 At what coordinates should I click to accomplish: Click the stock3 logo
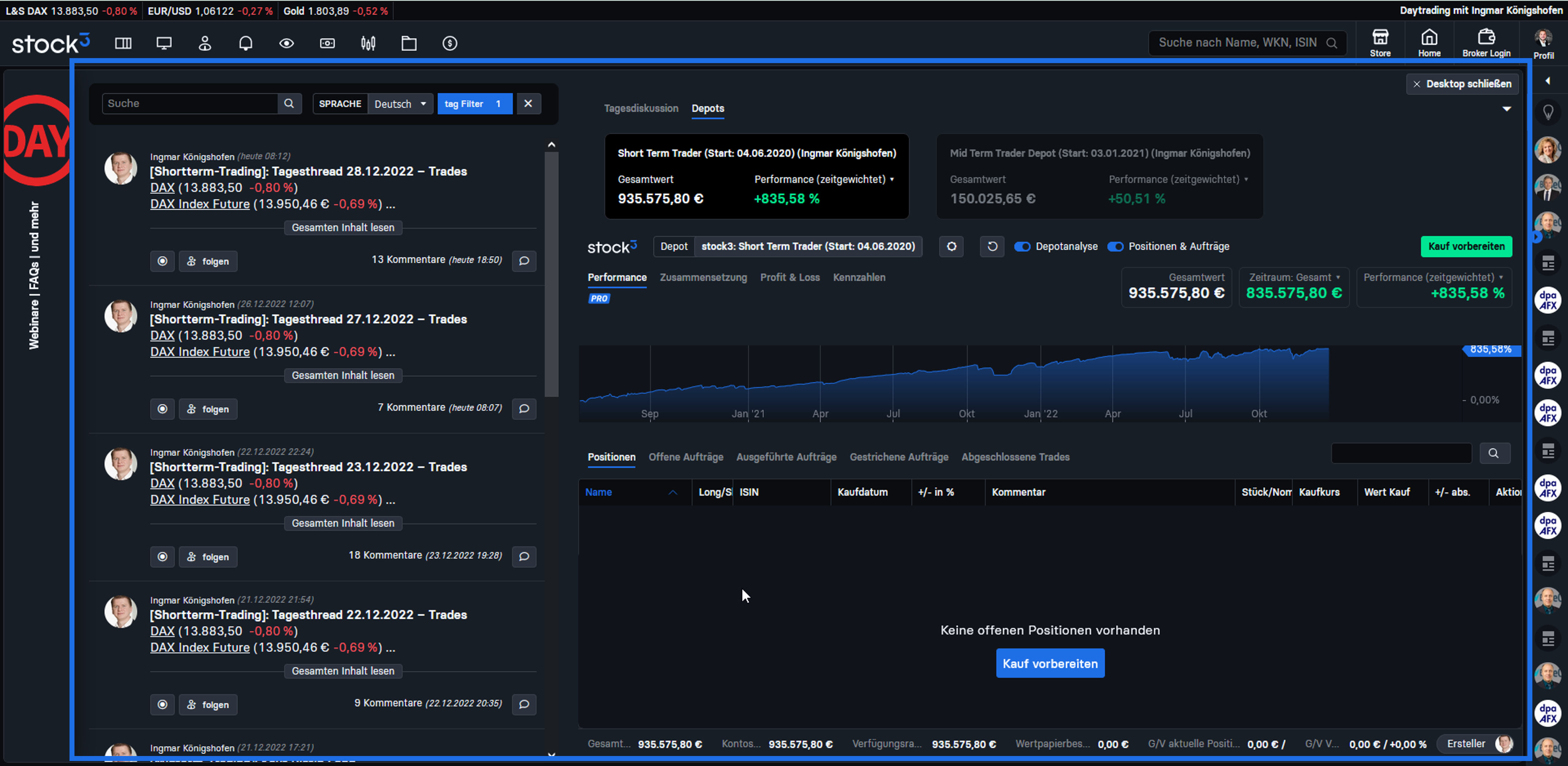click(x=51, y=43)
